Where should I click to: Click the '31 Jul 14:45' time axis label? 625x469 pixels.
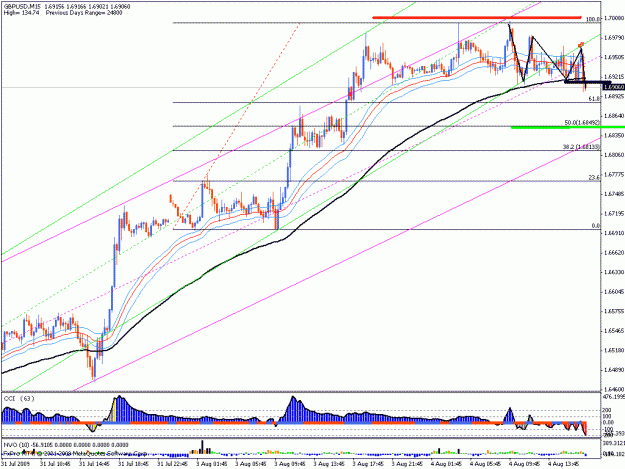tap(94, 464)
